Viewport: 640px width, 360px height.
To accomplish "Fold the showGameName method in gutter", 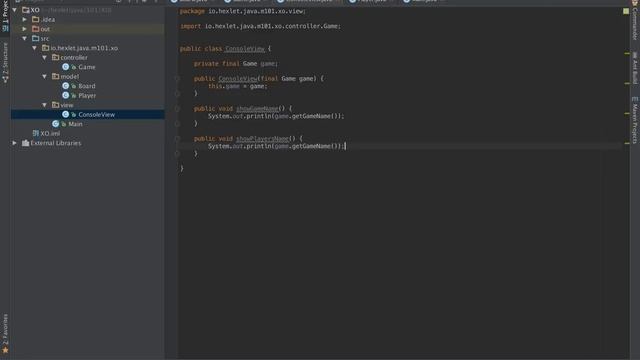I will (x=177, y=109).
